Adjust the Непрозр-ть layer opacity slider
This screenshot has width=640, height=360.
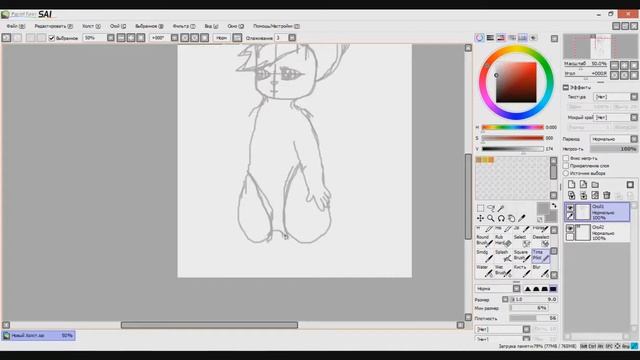614,149
